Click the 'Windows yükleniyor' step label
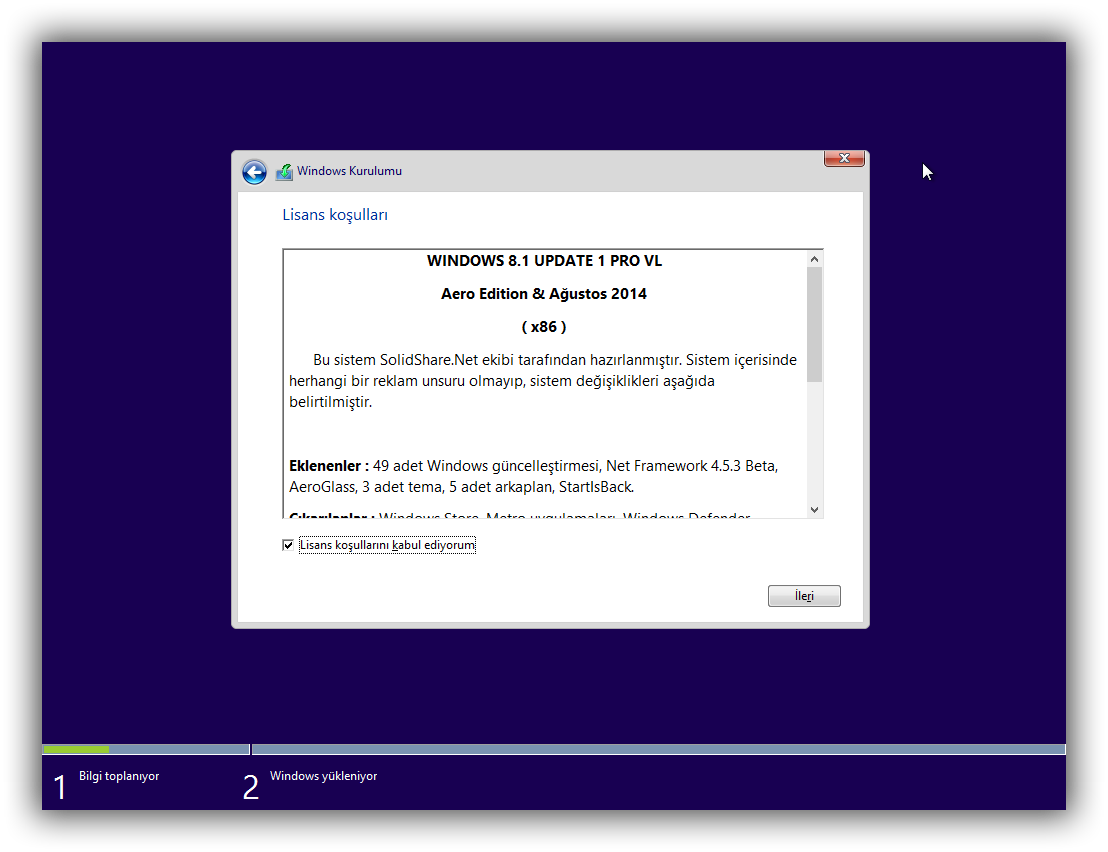The width and height of the screenshot is (1108, 852). pos(323,776)
